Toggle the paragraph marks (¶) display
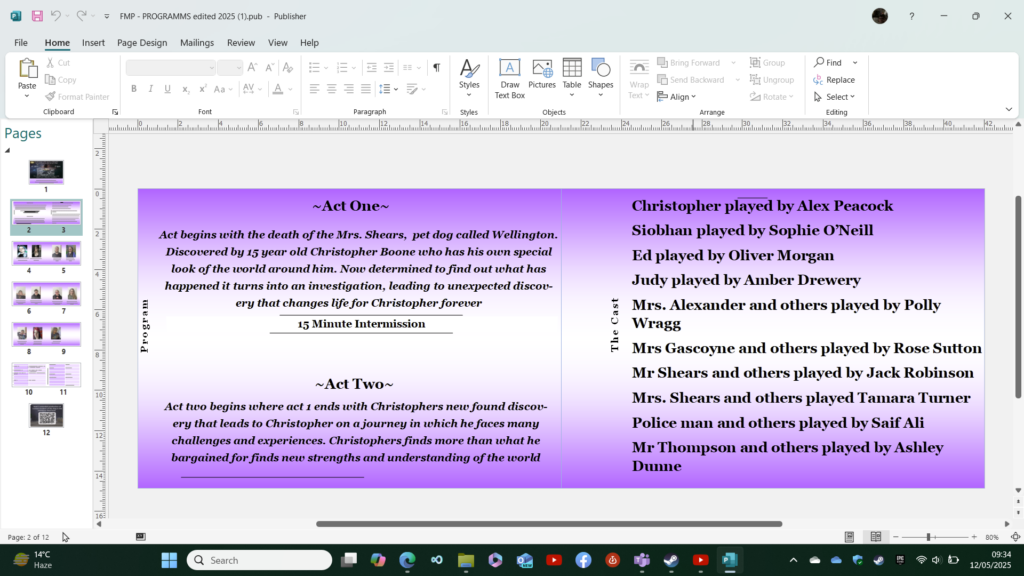 (x=436, y=67)
